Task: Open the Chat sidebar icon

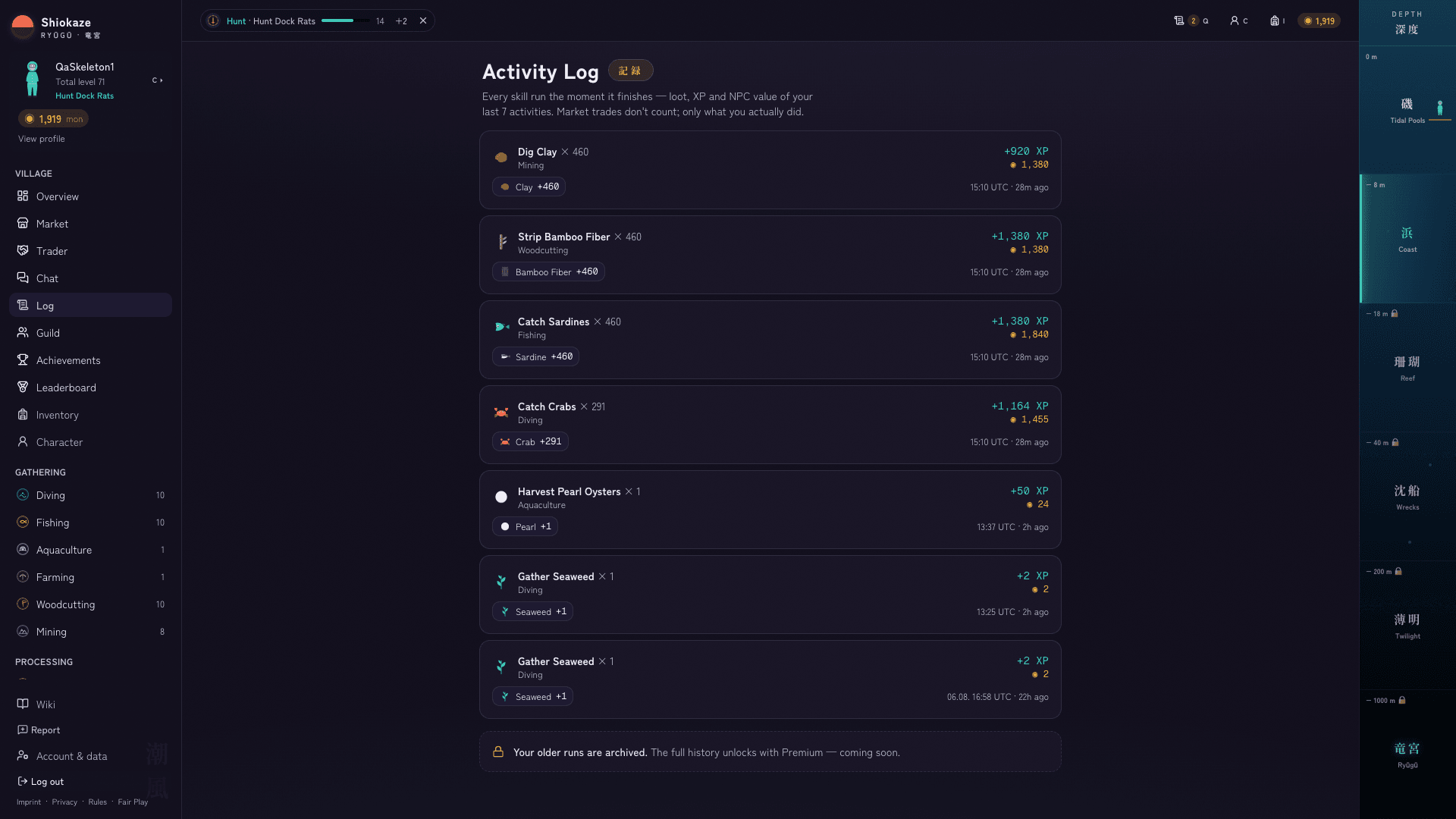Action: (23, 278)
